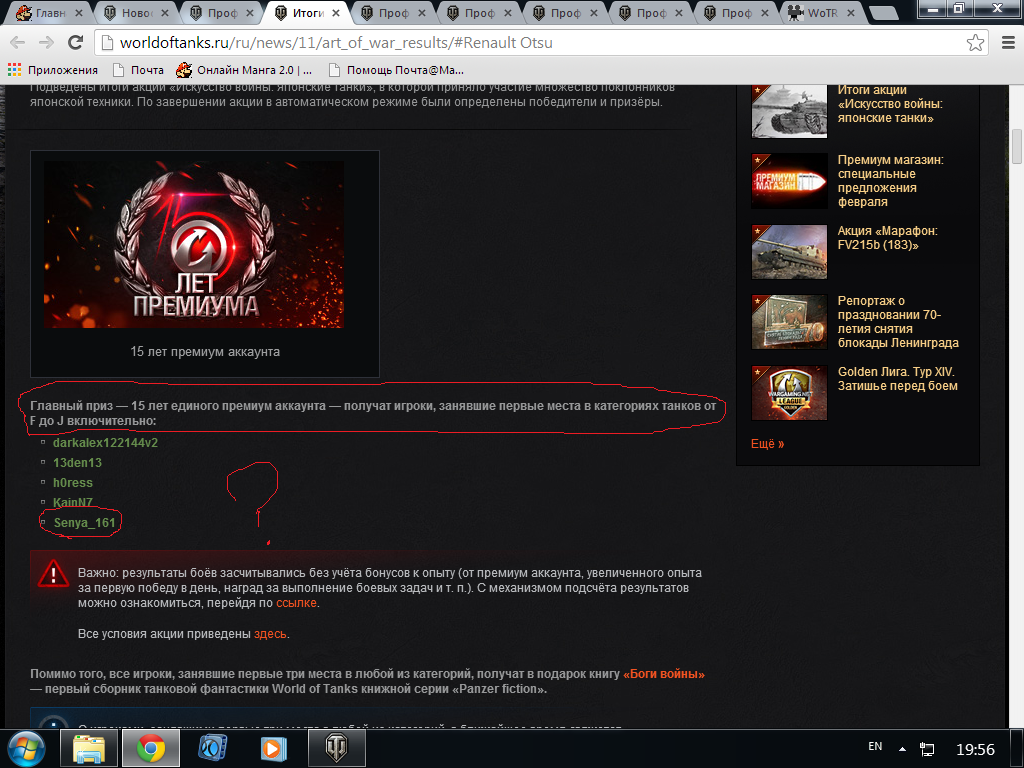Open Google Chrome taskbar icon
Image resolution: width=1024 pixels, height=768 pixels.
coord(151,748)
